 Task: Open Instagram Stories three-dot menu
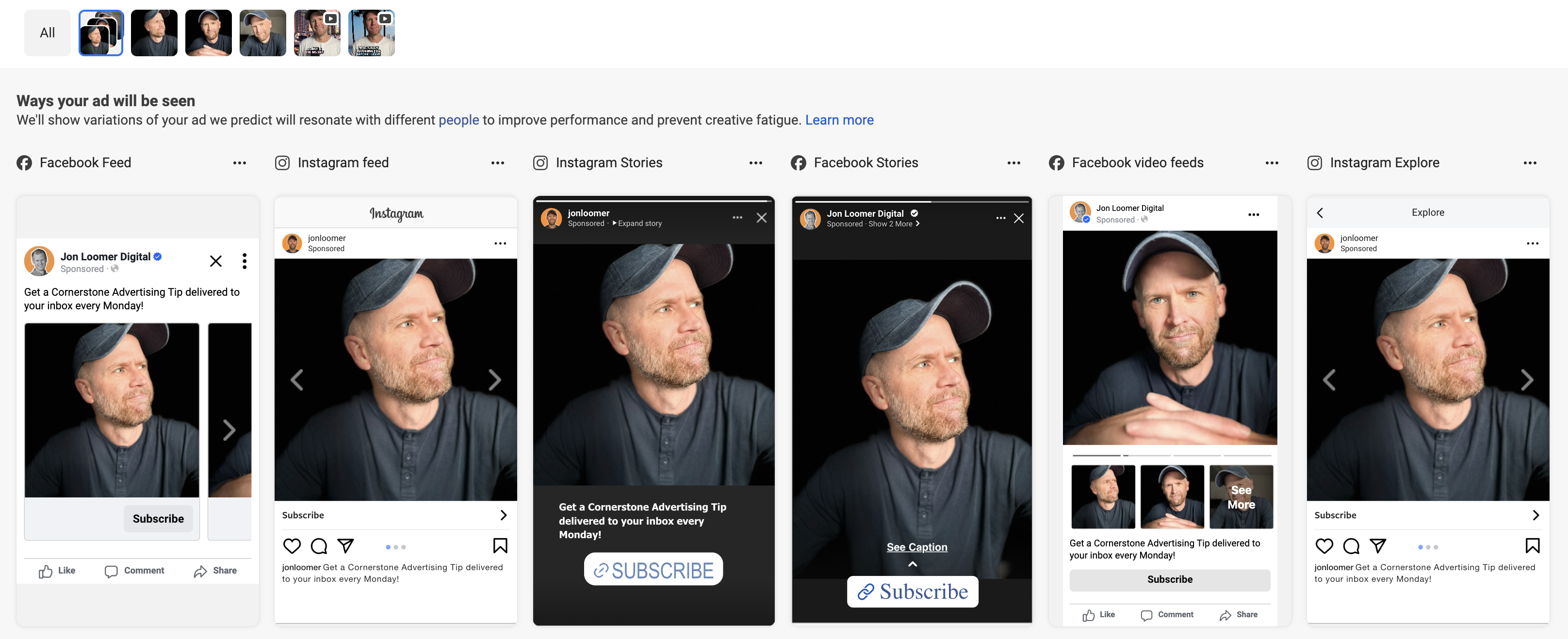[756, 163]
